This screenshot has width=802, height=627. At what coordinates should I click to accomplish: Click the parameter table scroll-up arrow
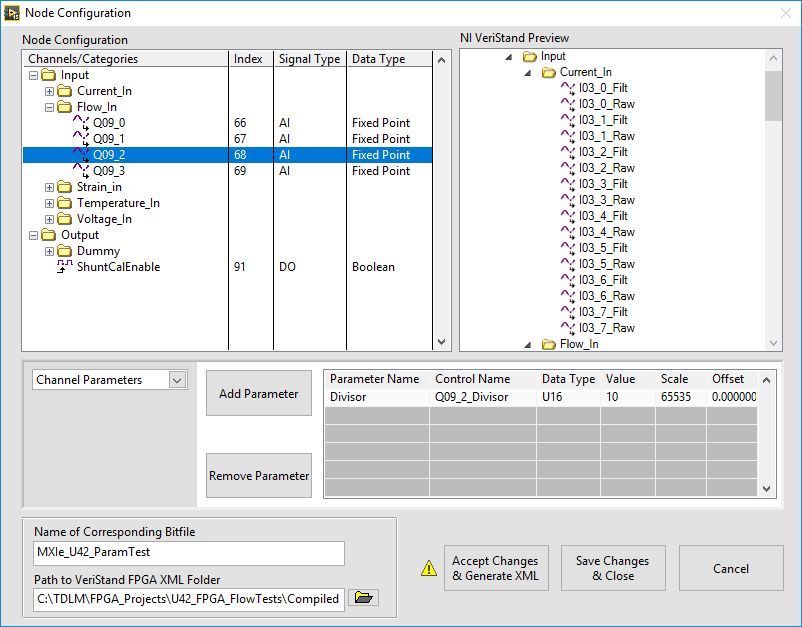[x=766, y=380]
